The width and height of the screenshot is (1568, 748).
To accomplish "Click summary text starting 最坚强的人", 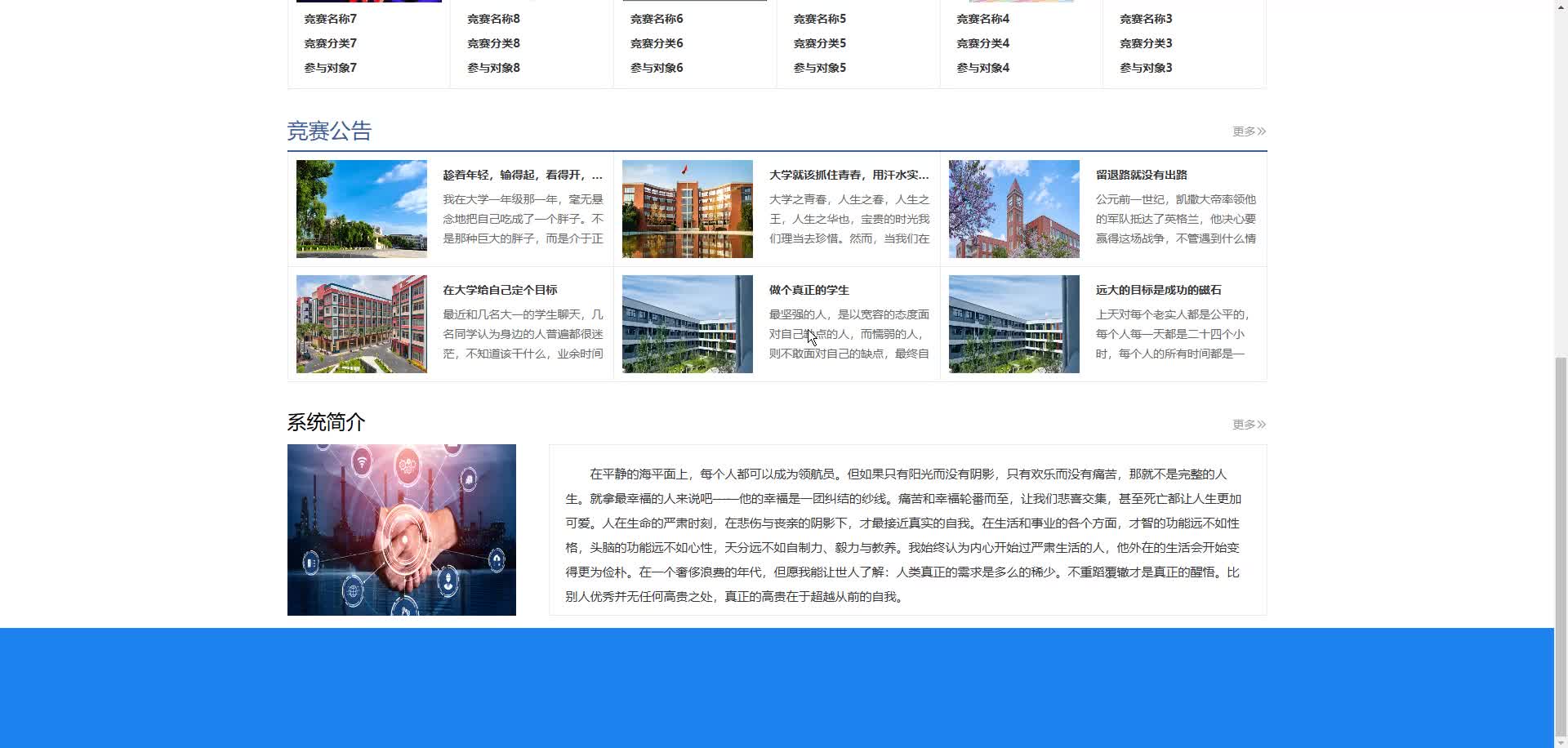I will pyautogui.click(x=849, y=334).
